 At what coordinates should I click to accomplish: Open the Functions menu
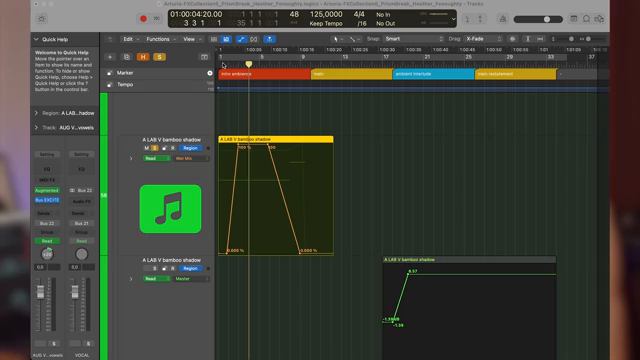(x=161, y=39)
